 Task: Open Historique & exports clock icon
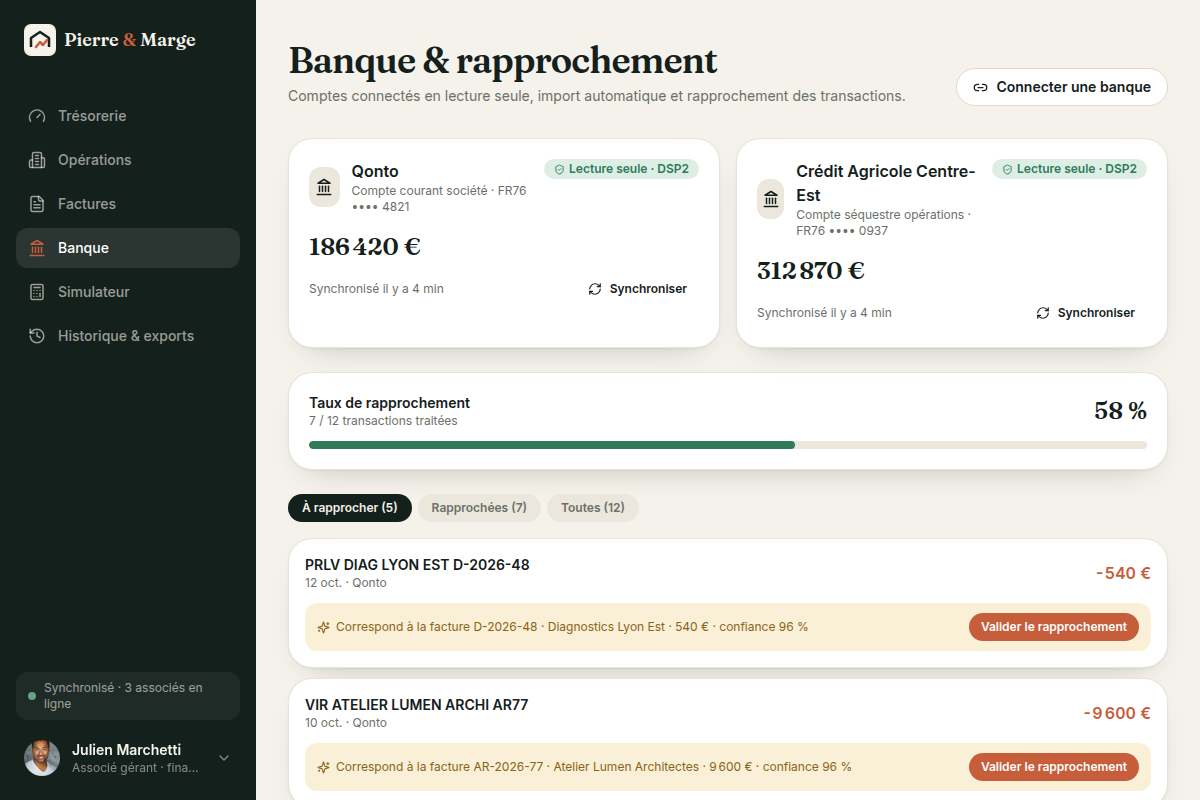[x=37, y=336]
